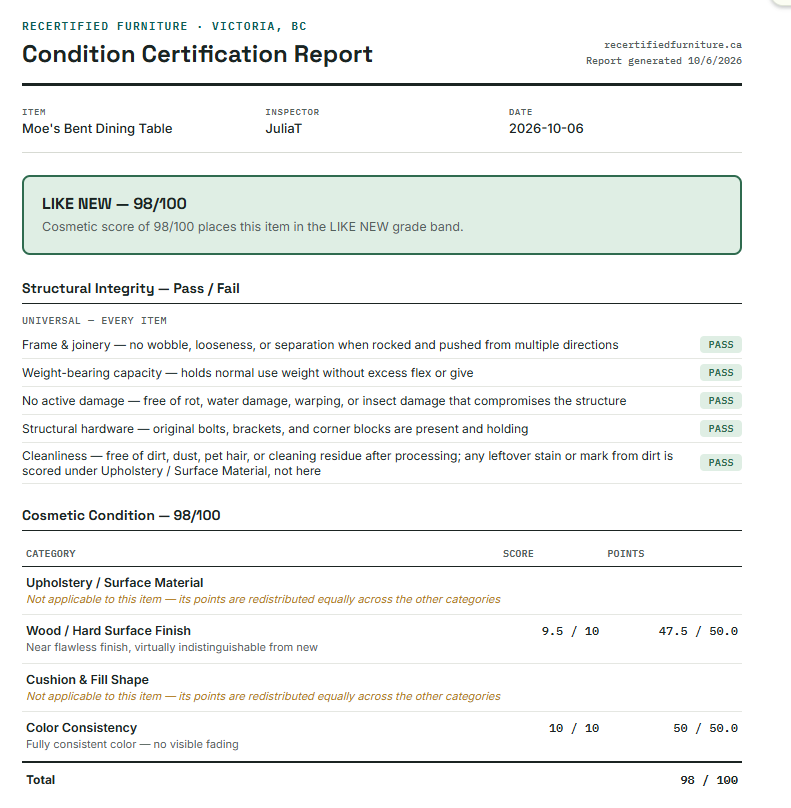
Task: Click the Total 98 / 100 value
Action: click(x=709, y=780)
